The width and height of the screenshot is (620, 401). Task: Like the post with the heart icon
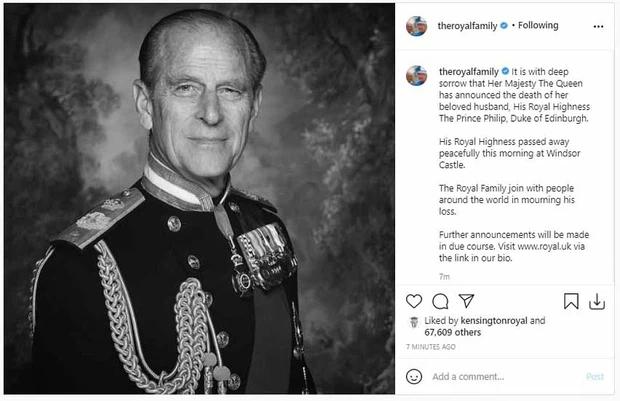(415, 300)
